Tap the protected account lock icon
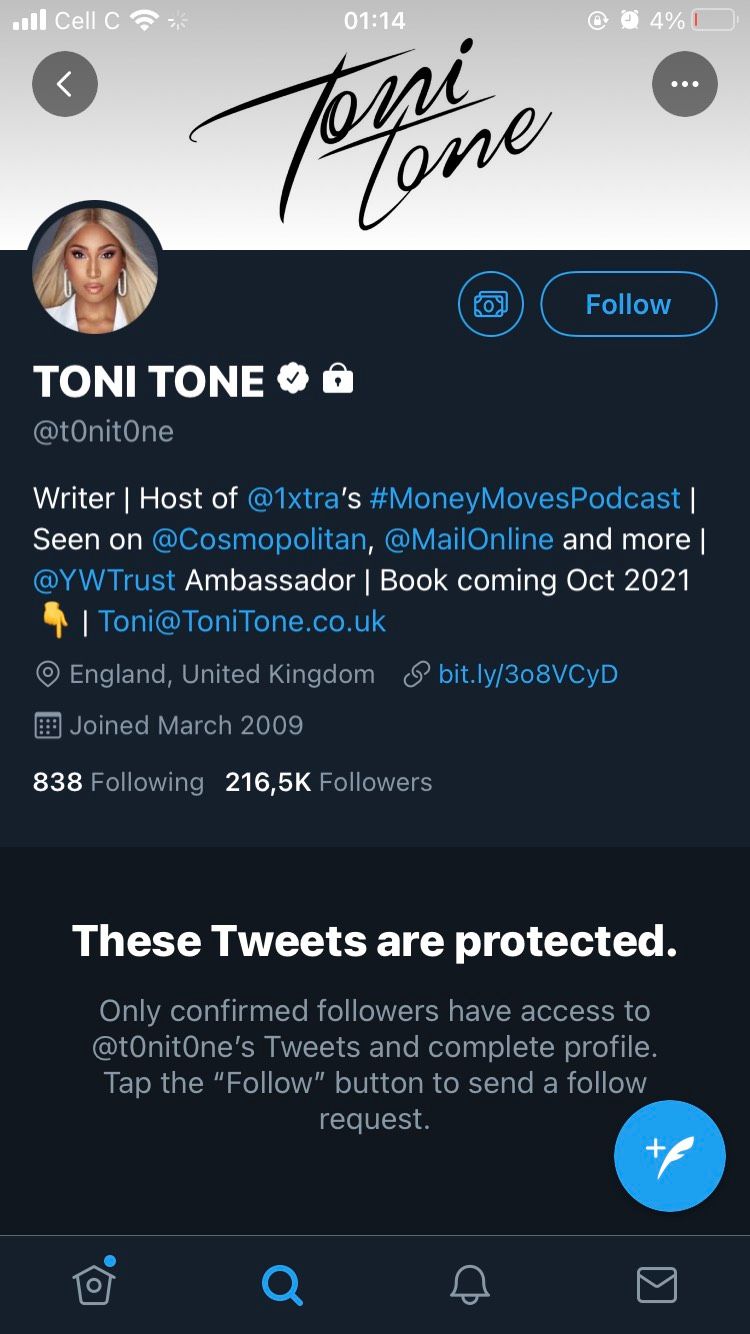The height and width of the screenshot is (1334, 750). point(337,379)
